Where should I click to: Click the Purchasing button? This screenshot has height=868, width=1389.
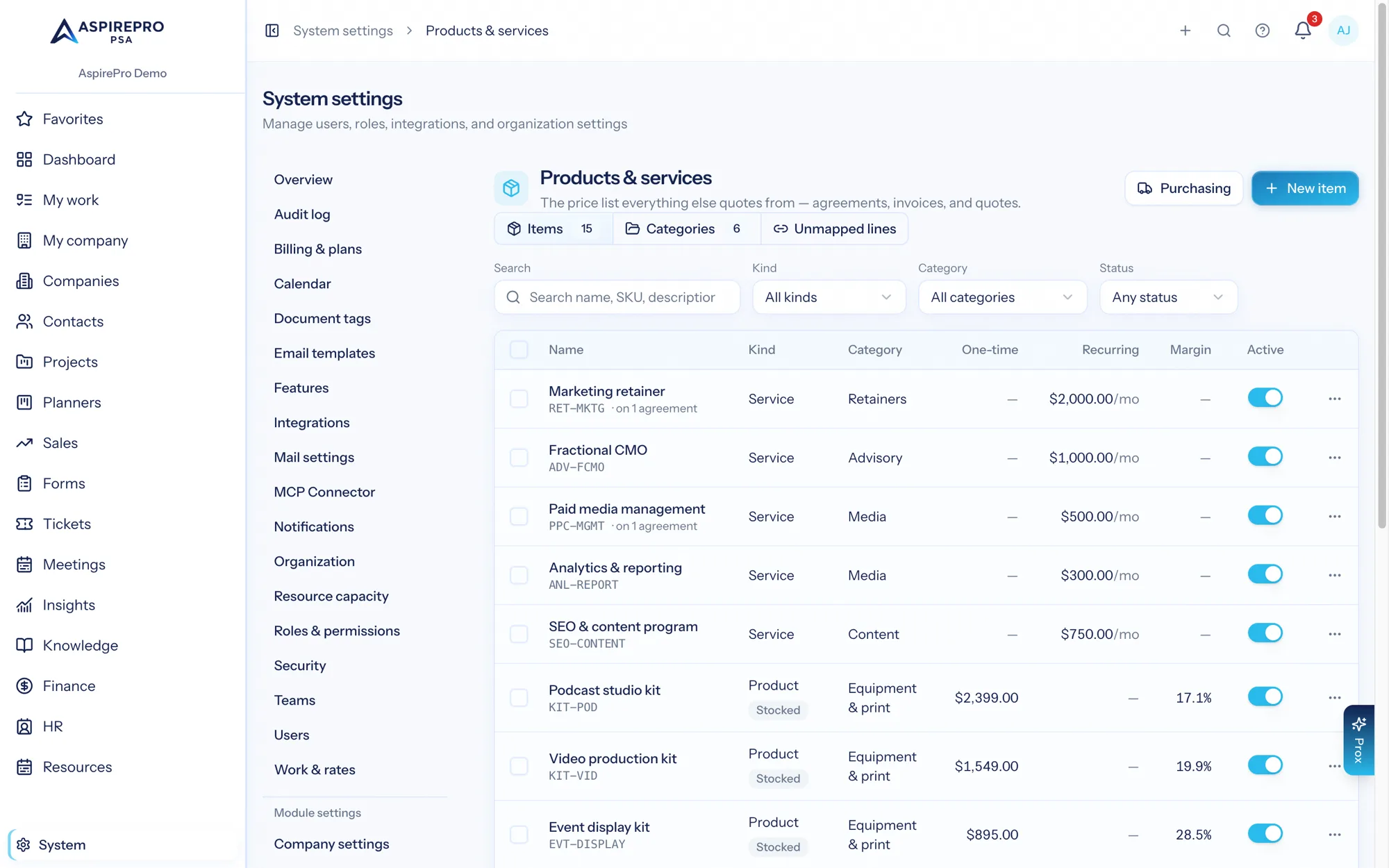pyautogui.click(x=1183, y=188)
